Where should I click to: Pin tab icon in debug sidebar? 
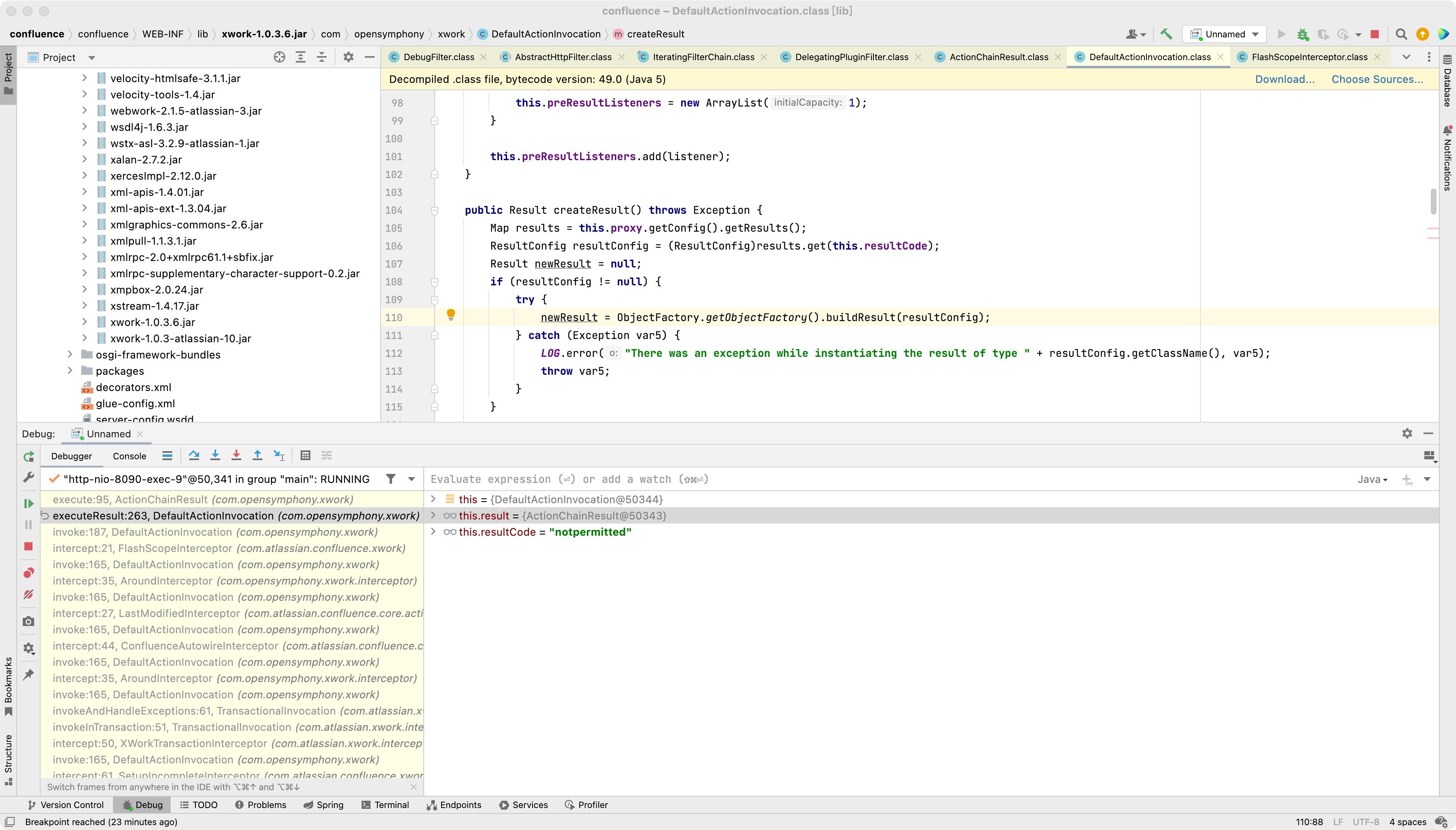(x=28, y=675)
